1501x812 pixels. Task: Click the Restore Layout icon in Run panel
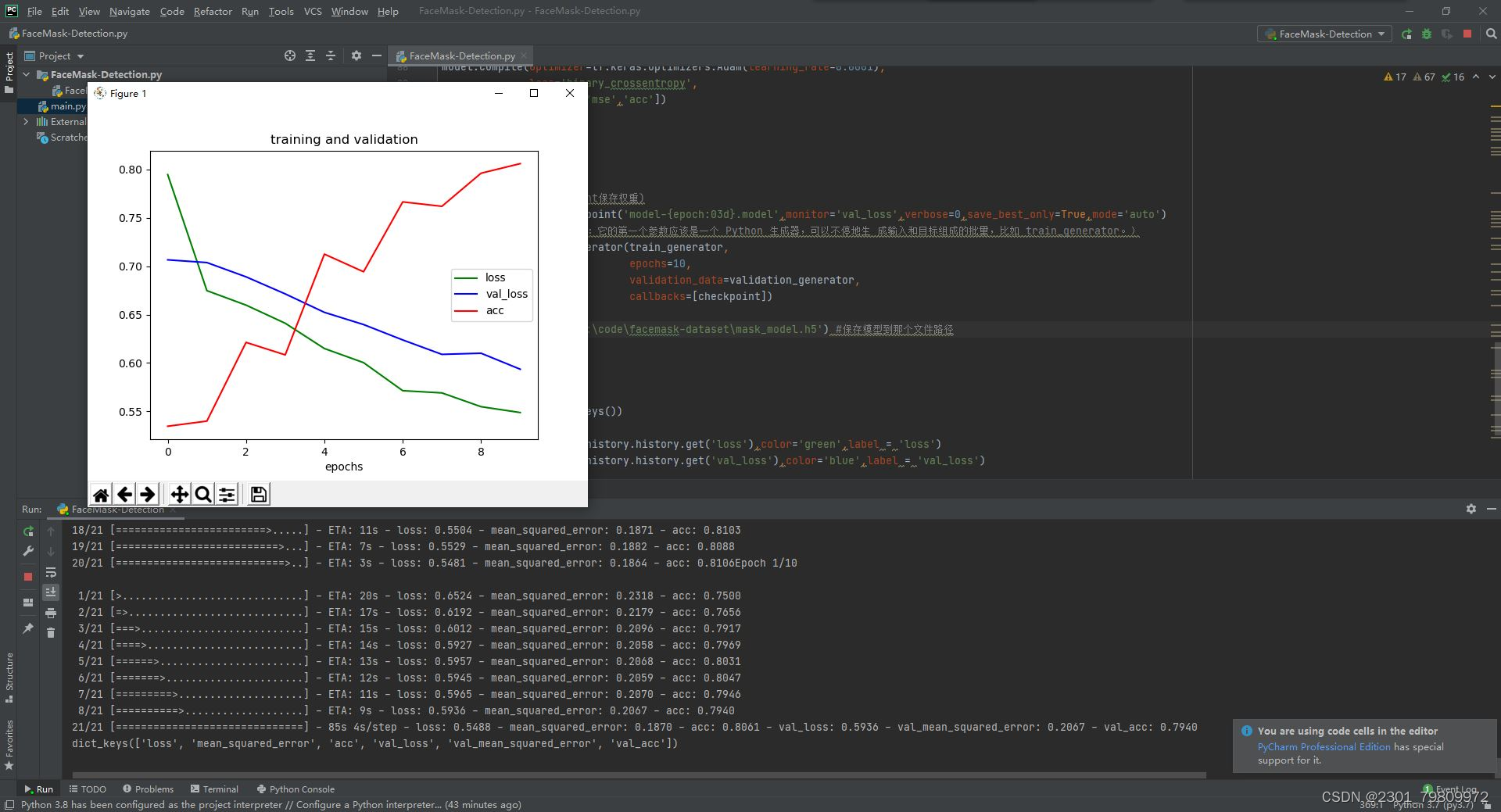coord(28,603)
